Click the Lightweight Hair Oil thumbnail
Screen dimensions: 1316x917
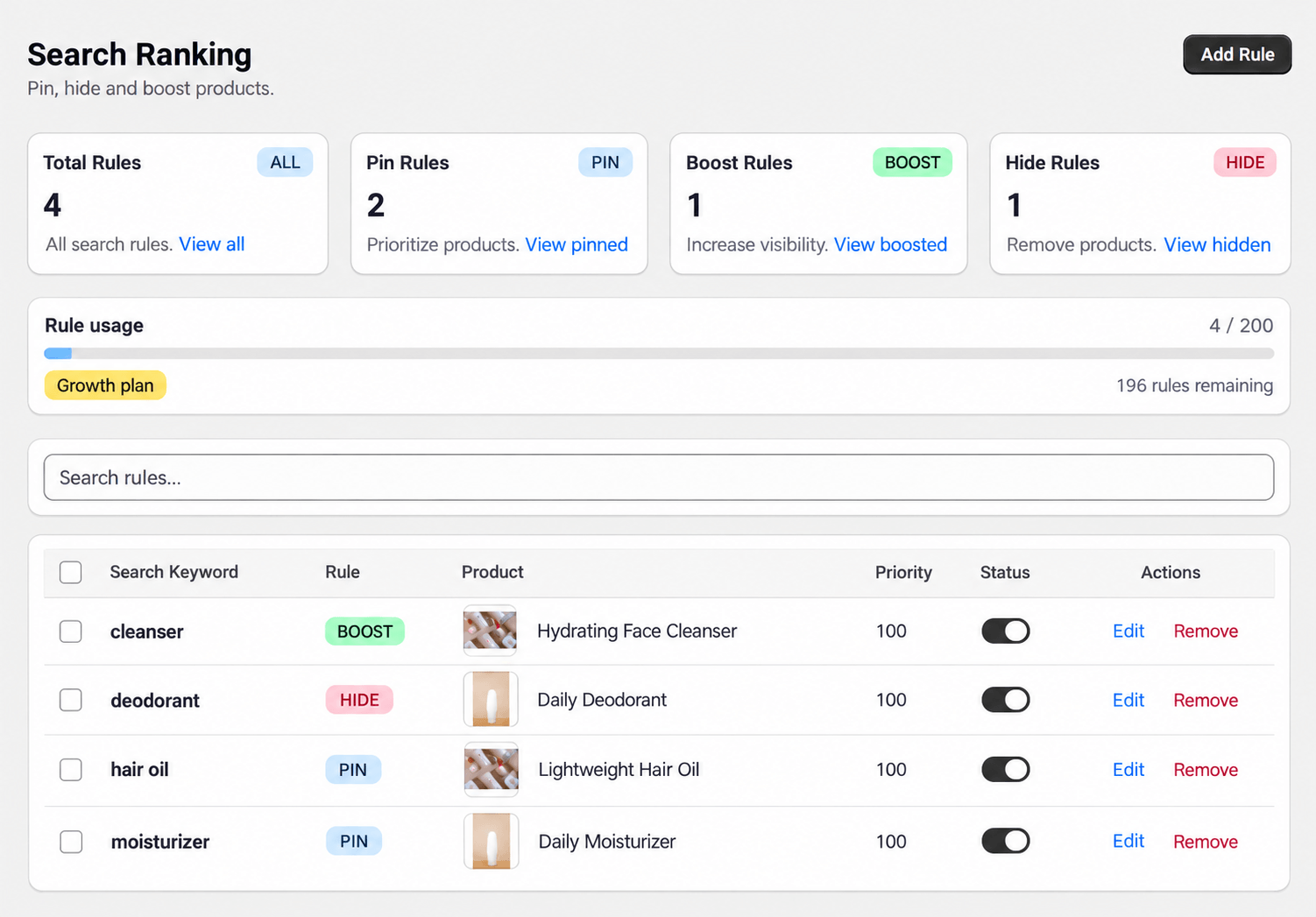pyautogui.click(x=491, y=769)
